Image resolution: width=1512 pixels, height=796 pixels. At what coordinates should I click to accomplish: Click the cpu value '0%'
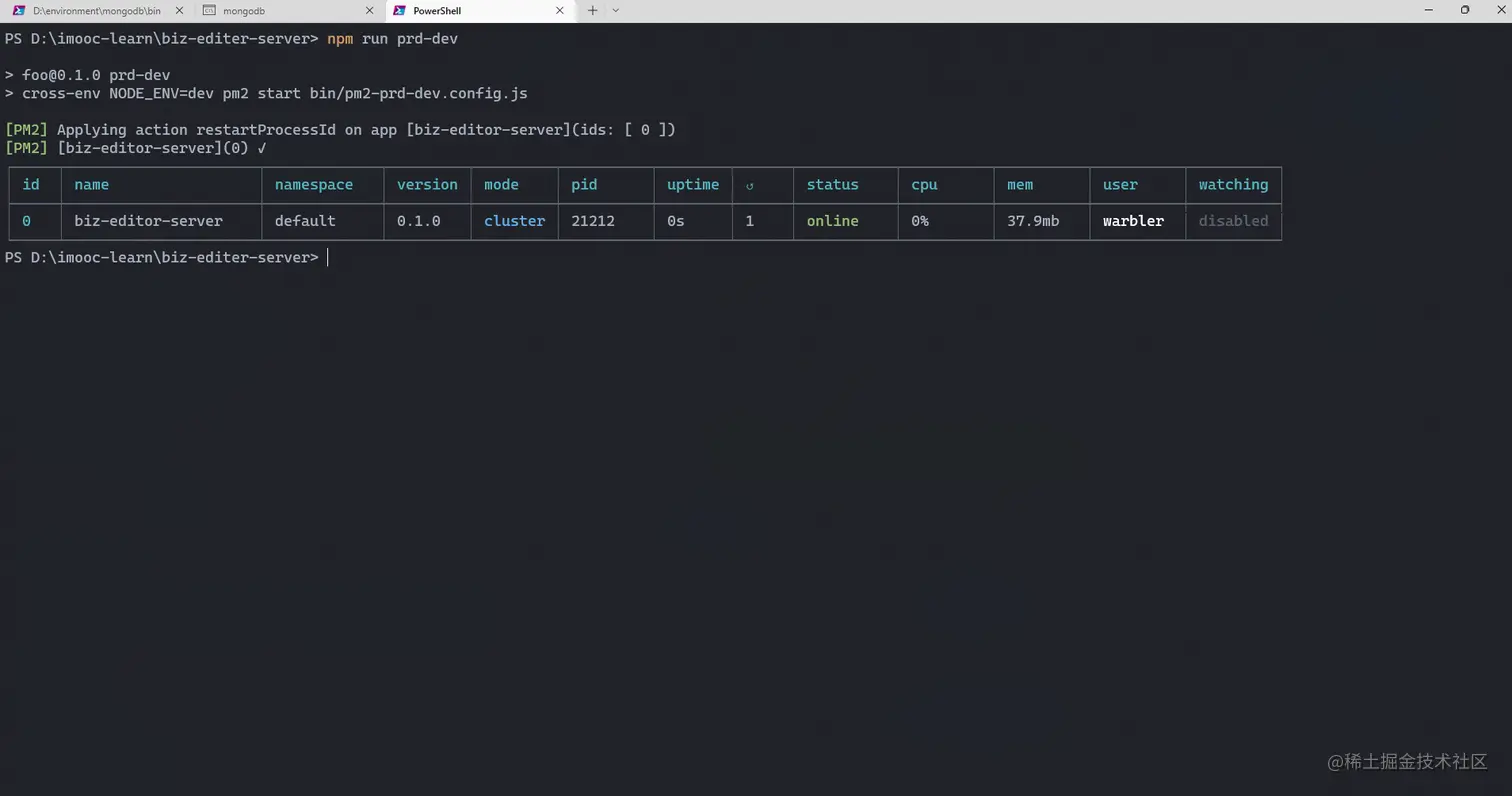(920, 221)
